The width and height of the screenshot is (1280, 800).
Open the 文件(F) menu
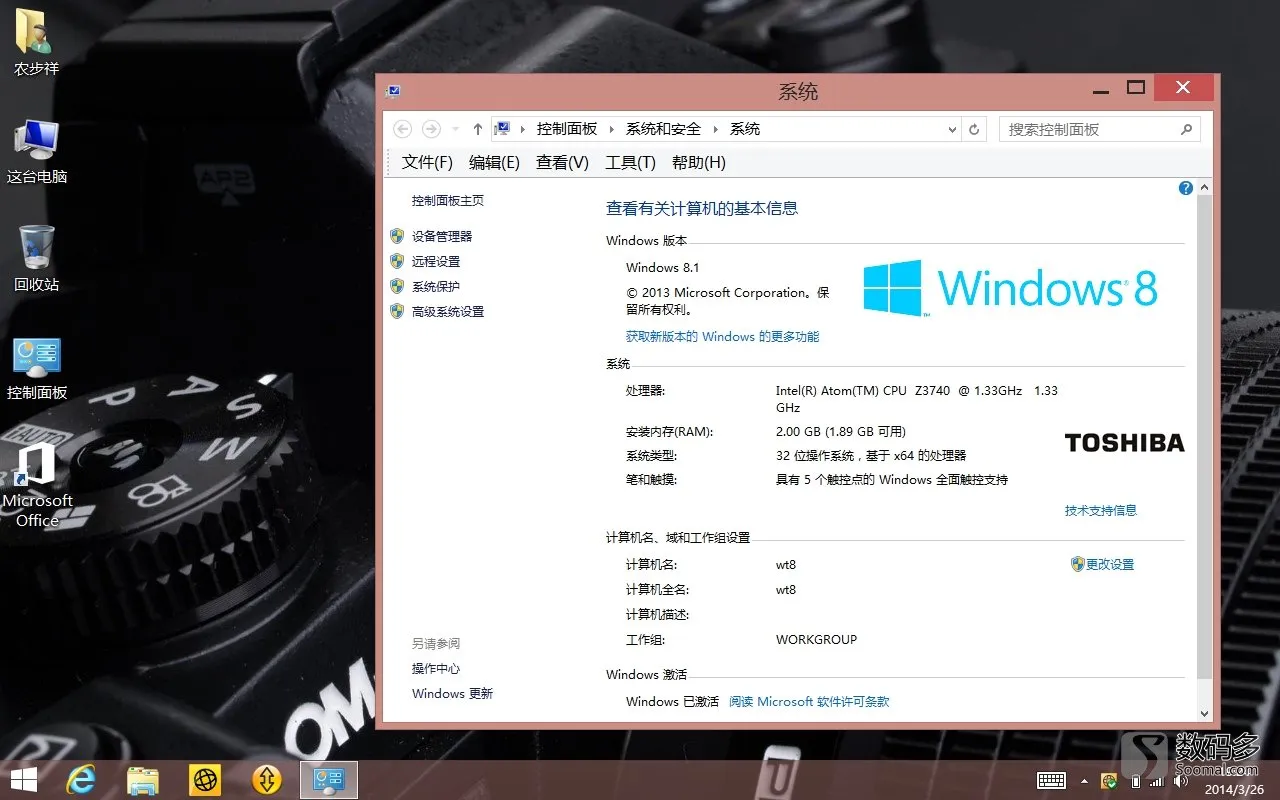click(x=427, y=162)
